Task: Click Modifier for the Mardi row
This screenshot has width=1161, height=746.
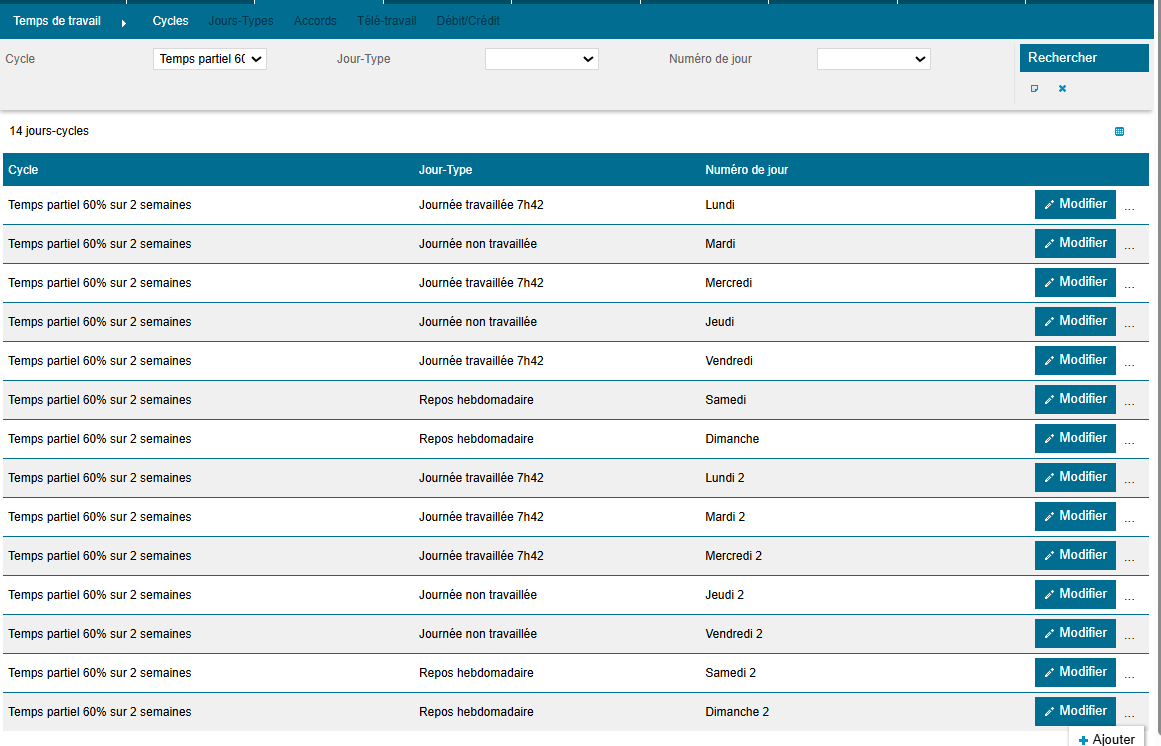Action: (1075, 243)
